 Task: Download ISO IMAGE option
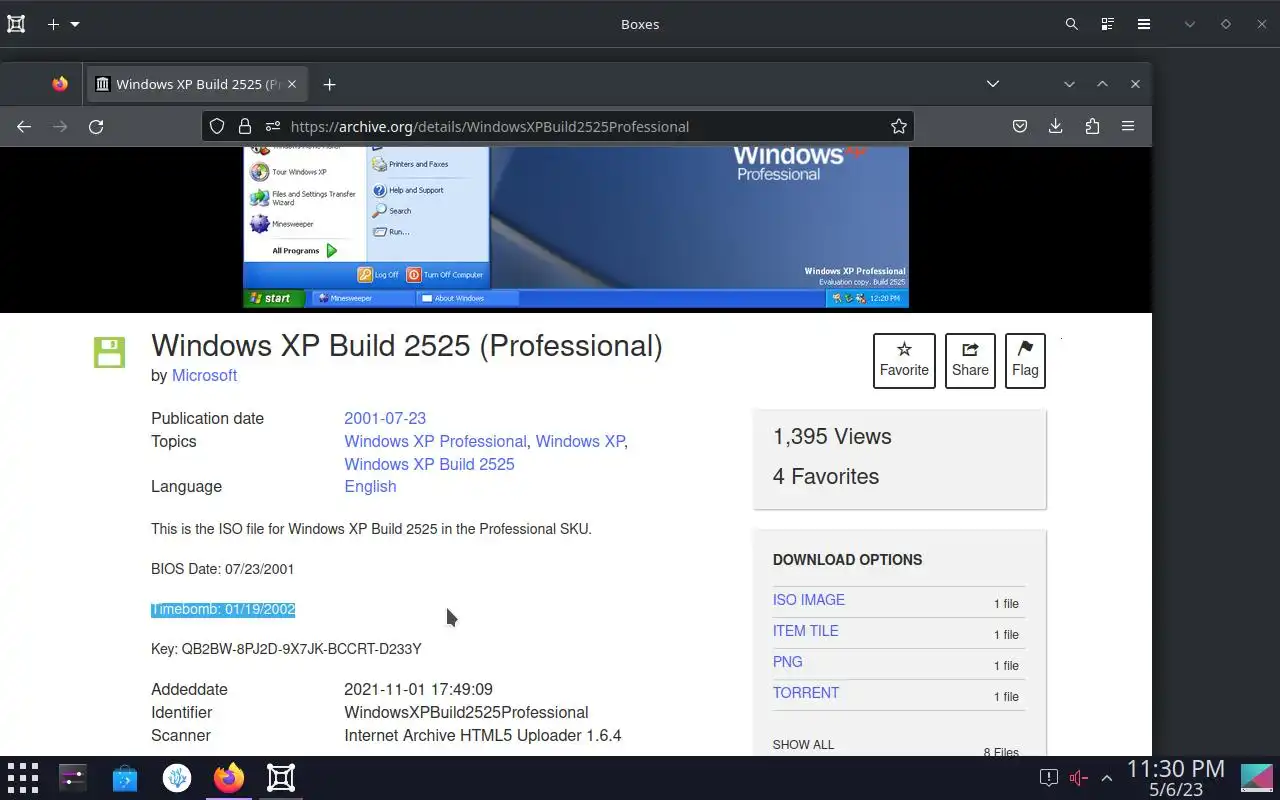[x=808, y=600]
